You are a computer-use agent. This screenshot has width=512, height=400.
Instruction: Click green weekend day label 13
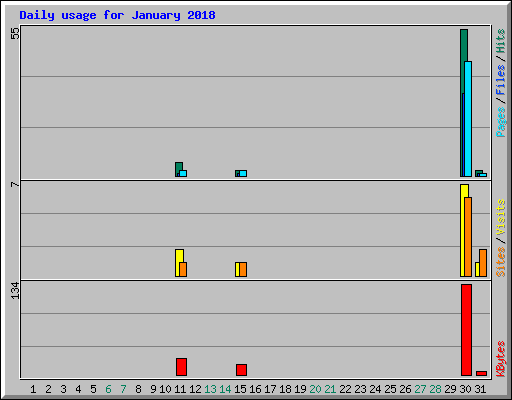click(210, 389)
